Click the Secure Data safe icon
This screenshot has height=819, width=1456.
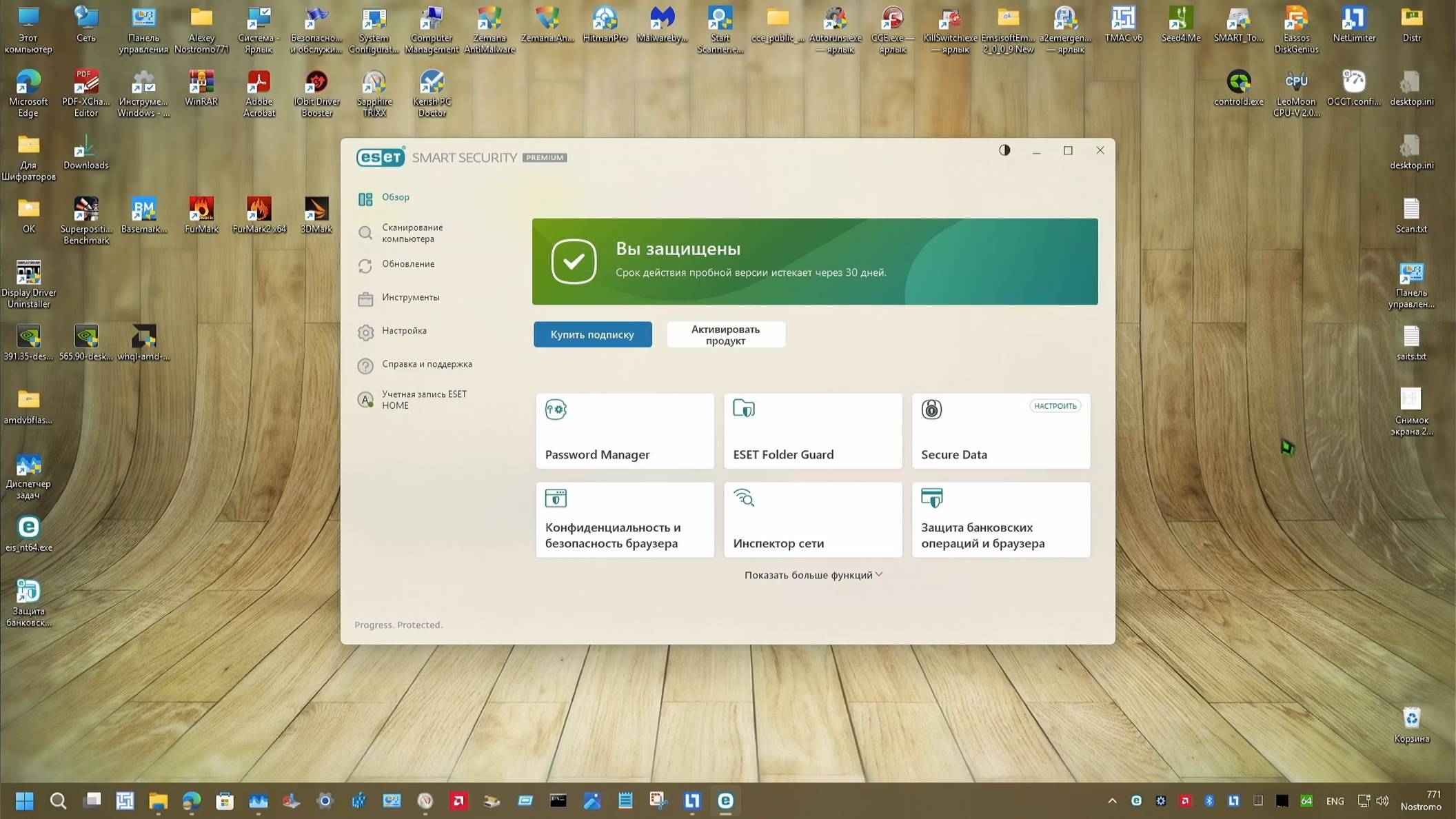931,410
